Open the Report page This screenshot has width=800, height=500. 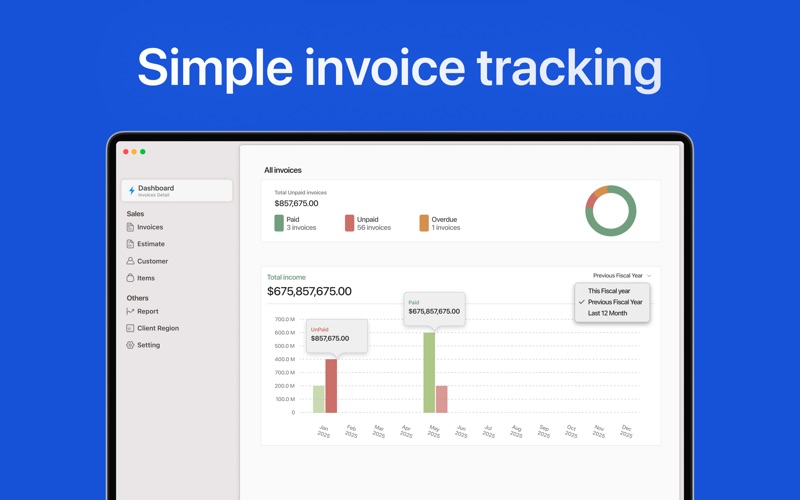[x=148, y=311]
